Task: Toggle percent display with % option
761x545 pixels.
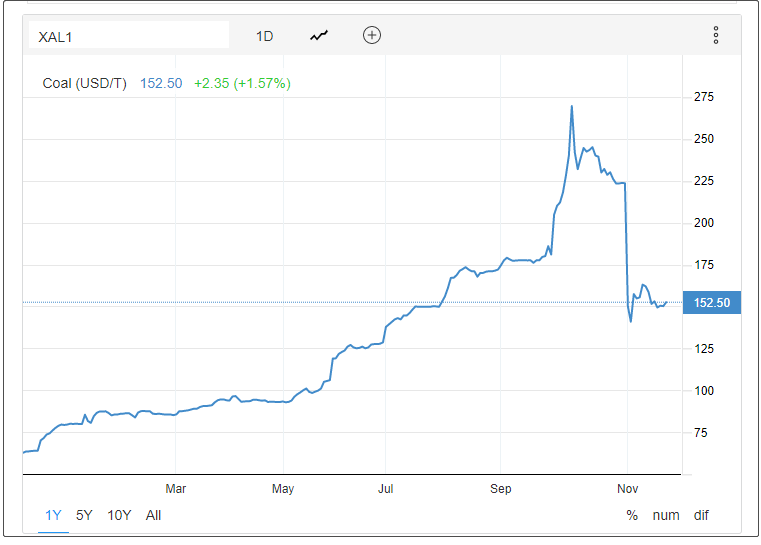Action: [x=632, y=515]
